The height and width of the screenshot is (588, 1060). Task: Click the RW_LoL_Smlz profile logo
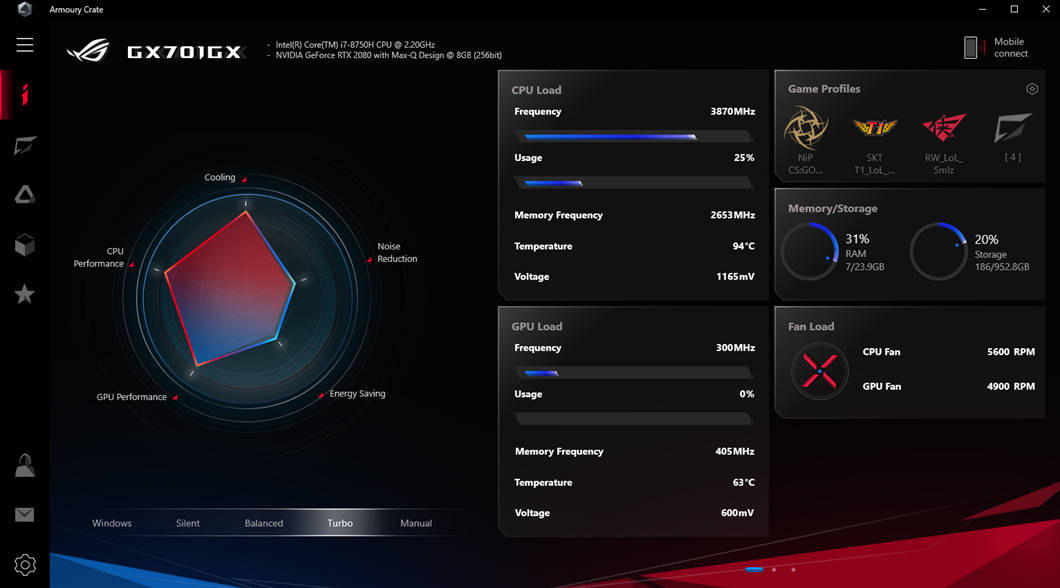(x=941, y=130)
